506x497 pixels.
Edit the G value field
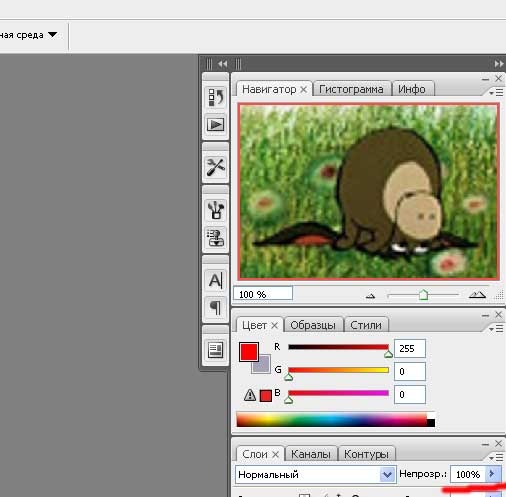tap(410, 371)
